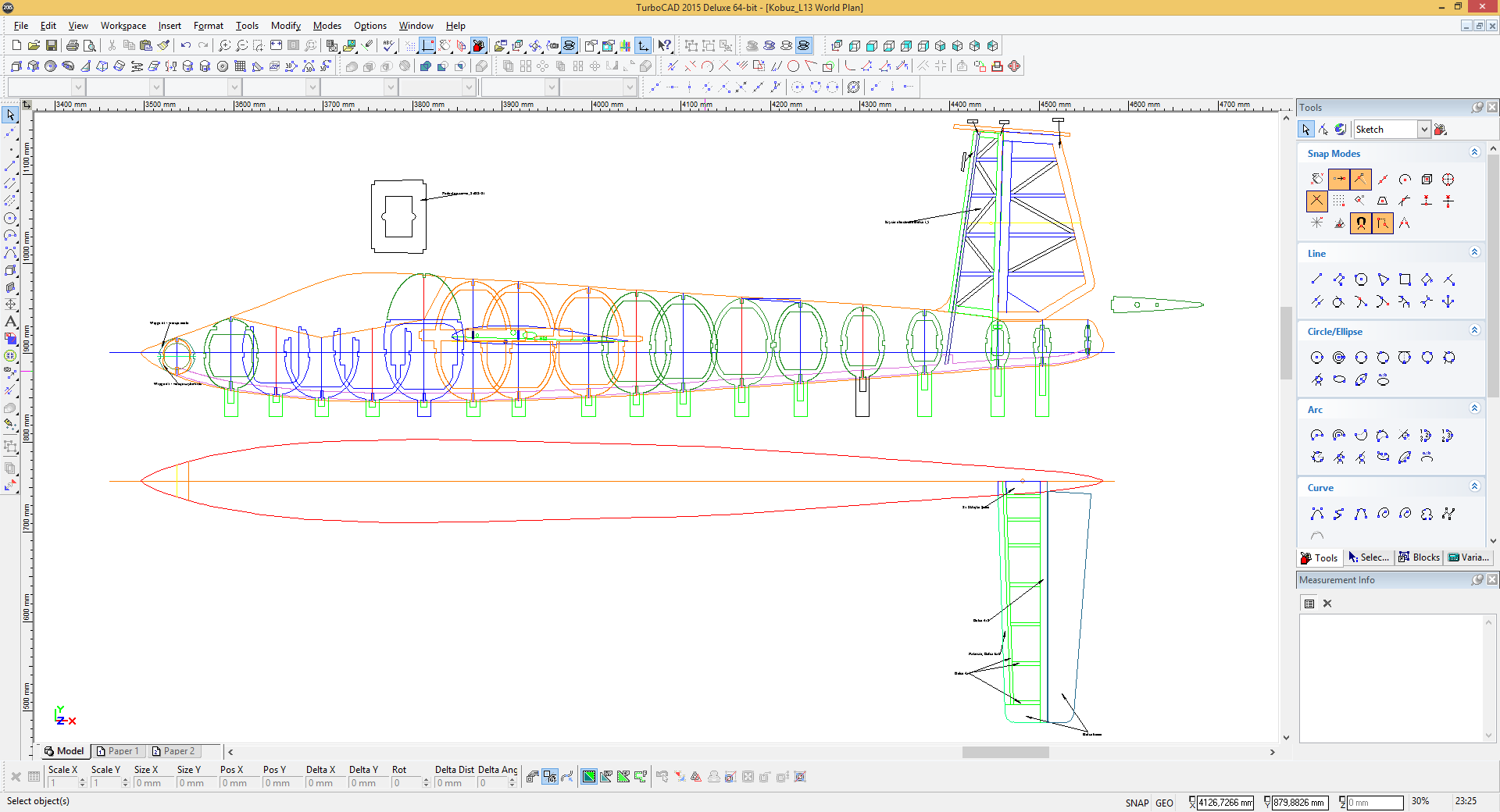This screenshot has height=812, width=1500.
Task: Click the Open file folder icon
Action: pos(34,46)
